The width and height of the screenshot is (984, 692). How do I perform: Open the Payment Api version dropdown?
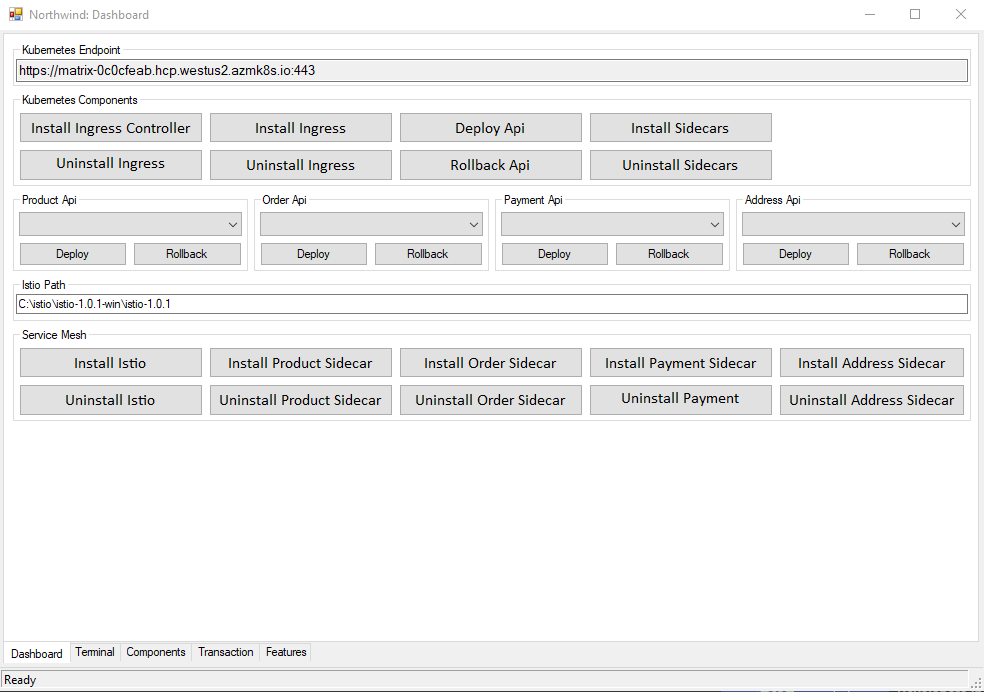(612, 225)
